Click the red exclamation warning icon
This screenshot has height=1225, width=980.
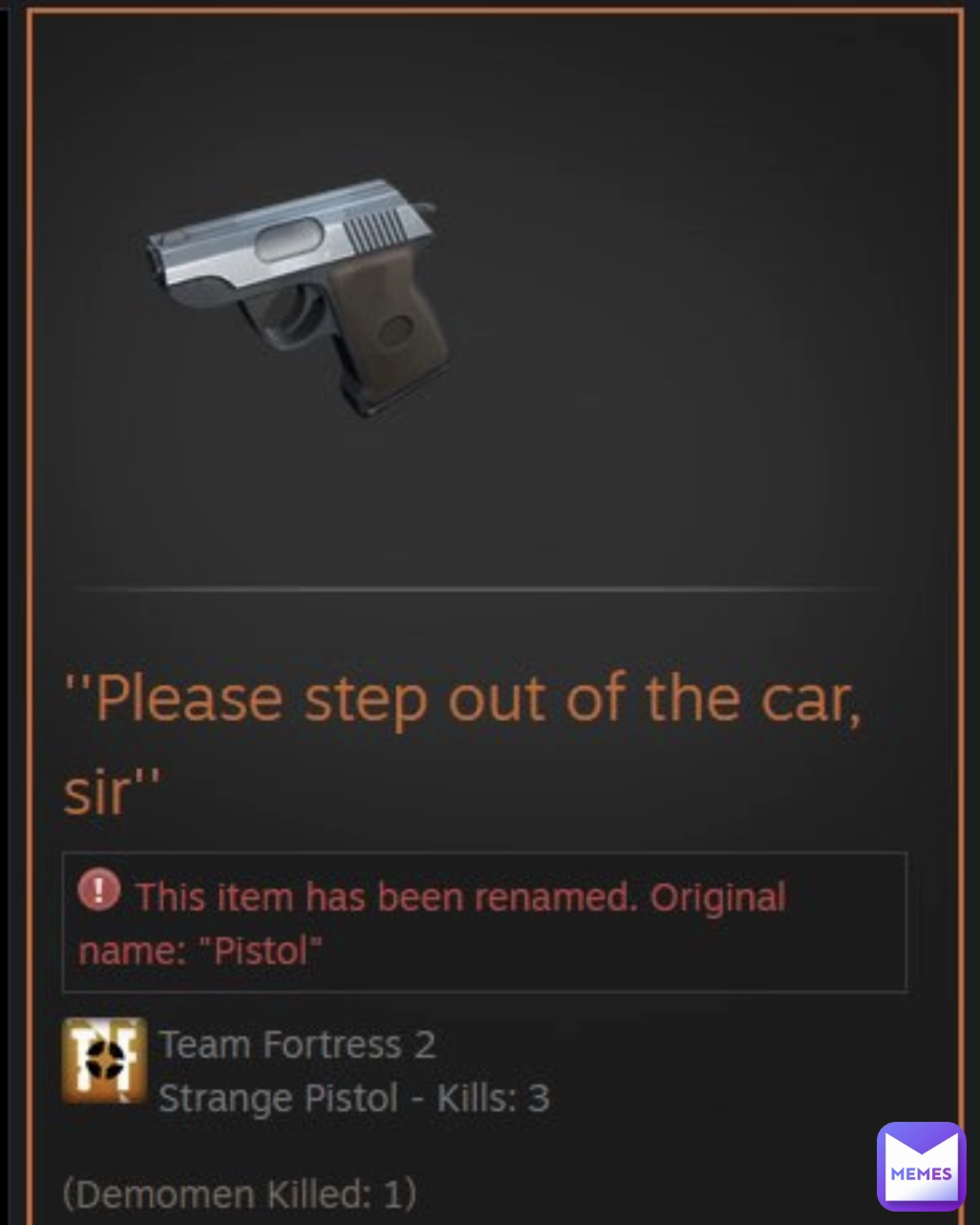[97, 892]
